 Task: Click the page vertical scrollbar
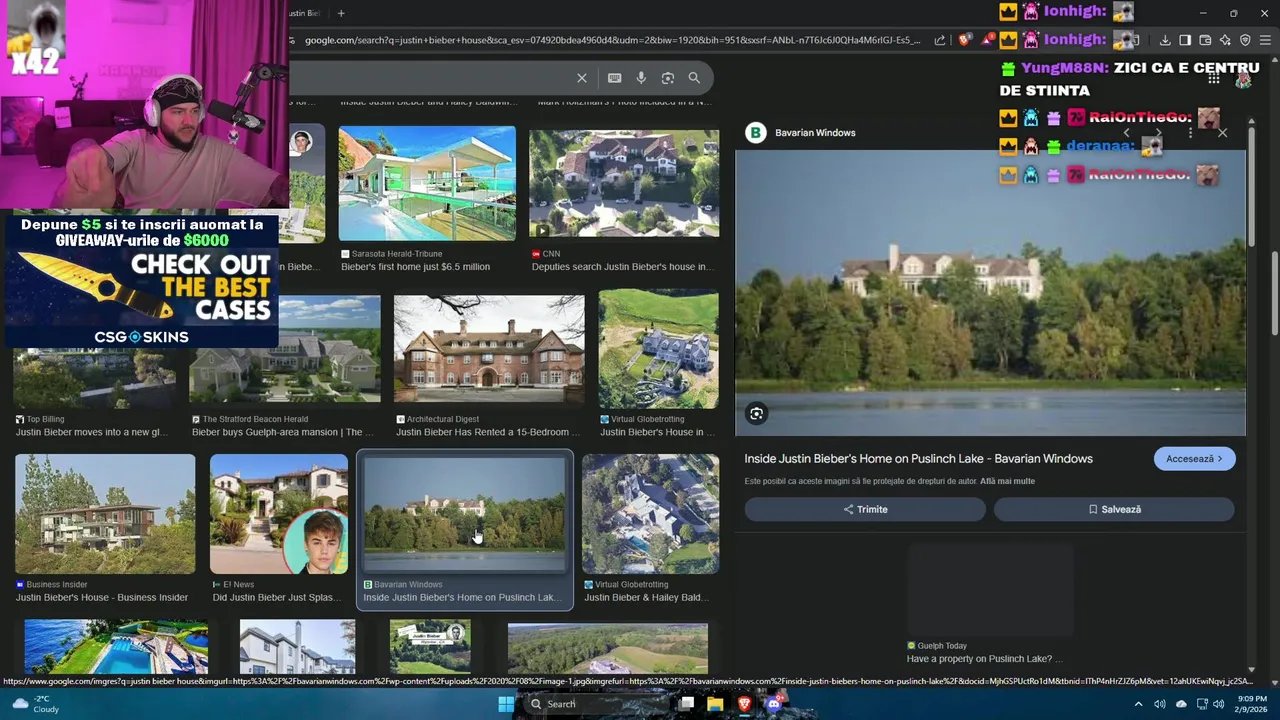tap(1274, 295)
